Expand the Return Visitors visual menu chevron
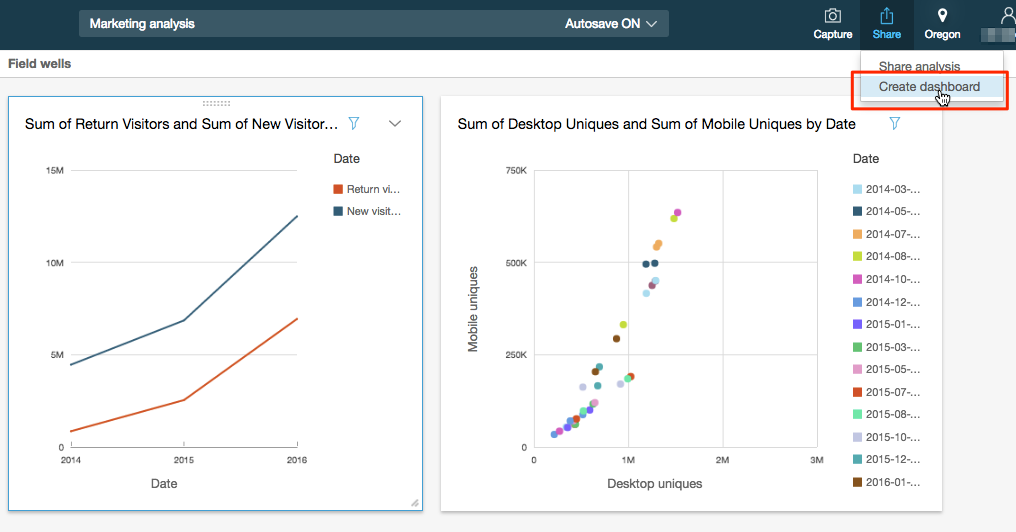 pos(395,123)
